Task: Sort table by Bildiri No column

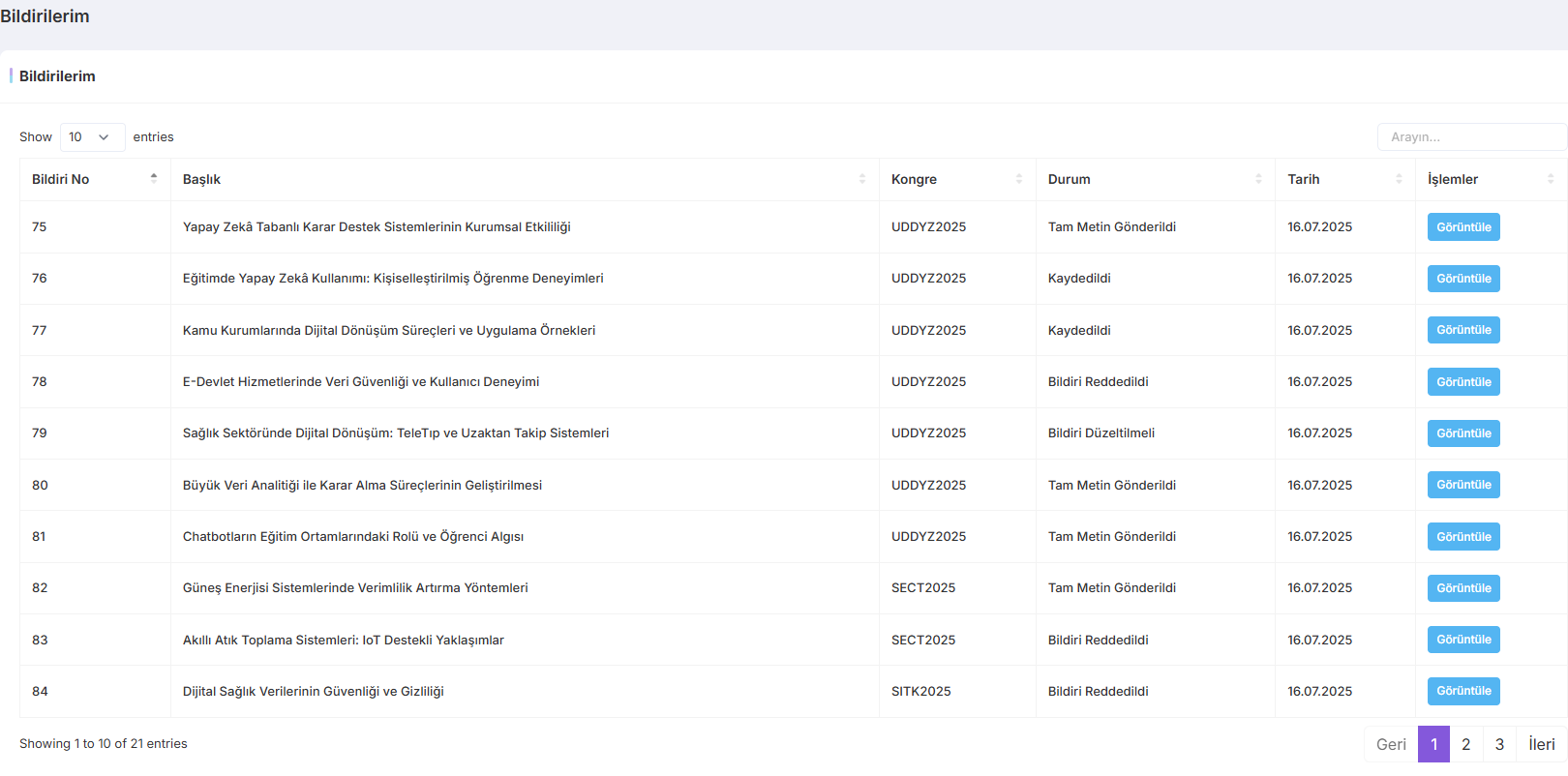Action: click(x=153, y=179)
